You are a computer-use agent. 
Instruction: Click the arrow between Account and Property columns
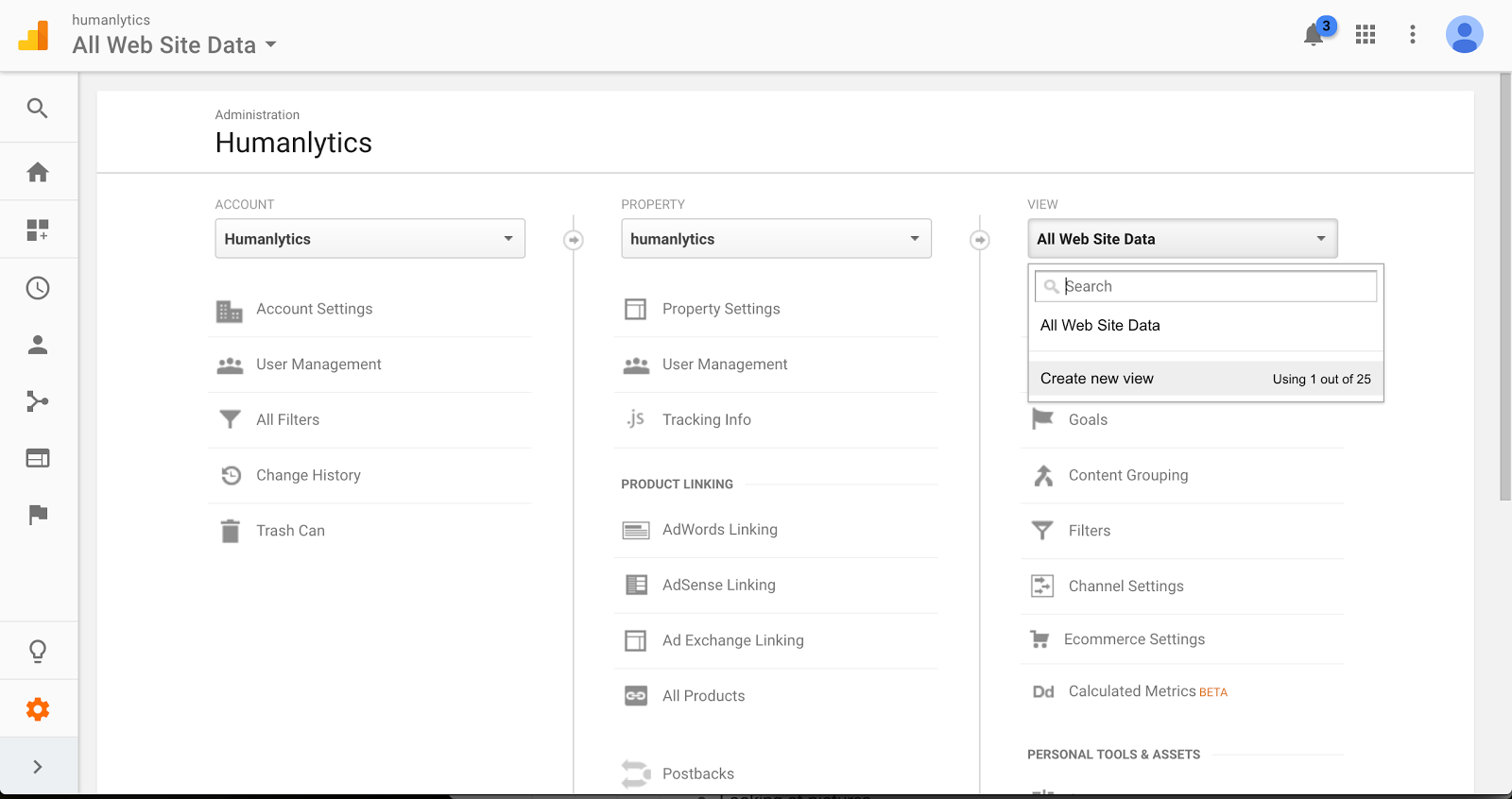click(x=574, y=240)
